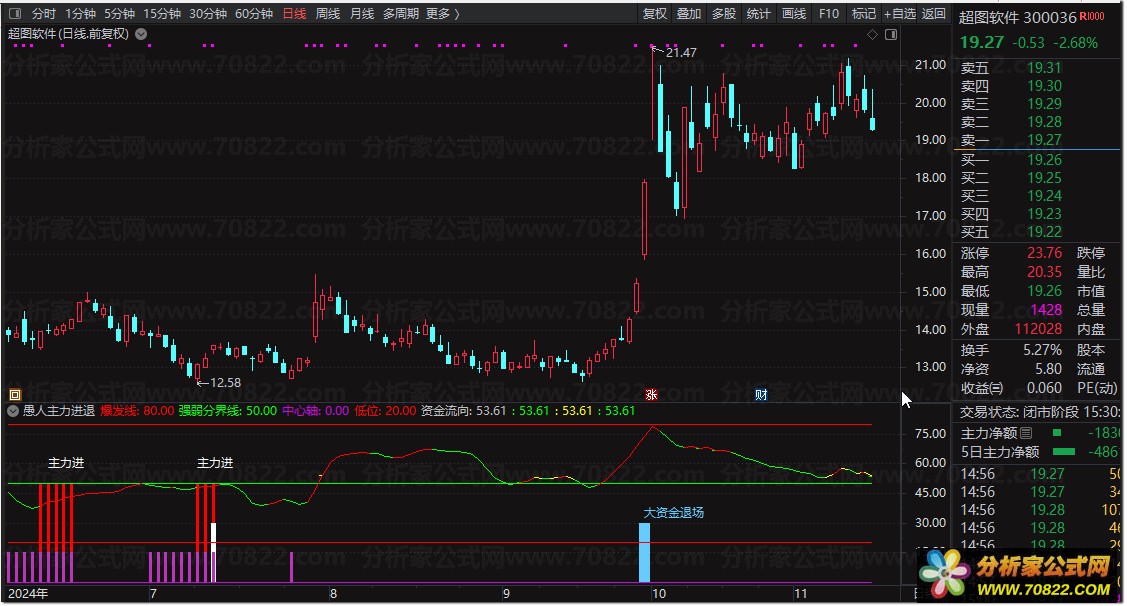Screen dimensions: 1127x606
Task: Click the blue 财 financial event marker
Action: [x=761, y=394]
